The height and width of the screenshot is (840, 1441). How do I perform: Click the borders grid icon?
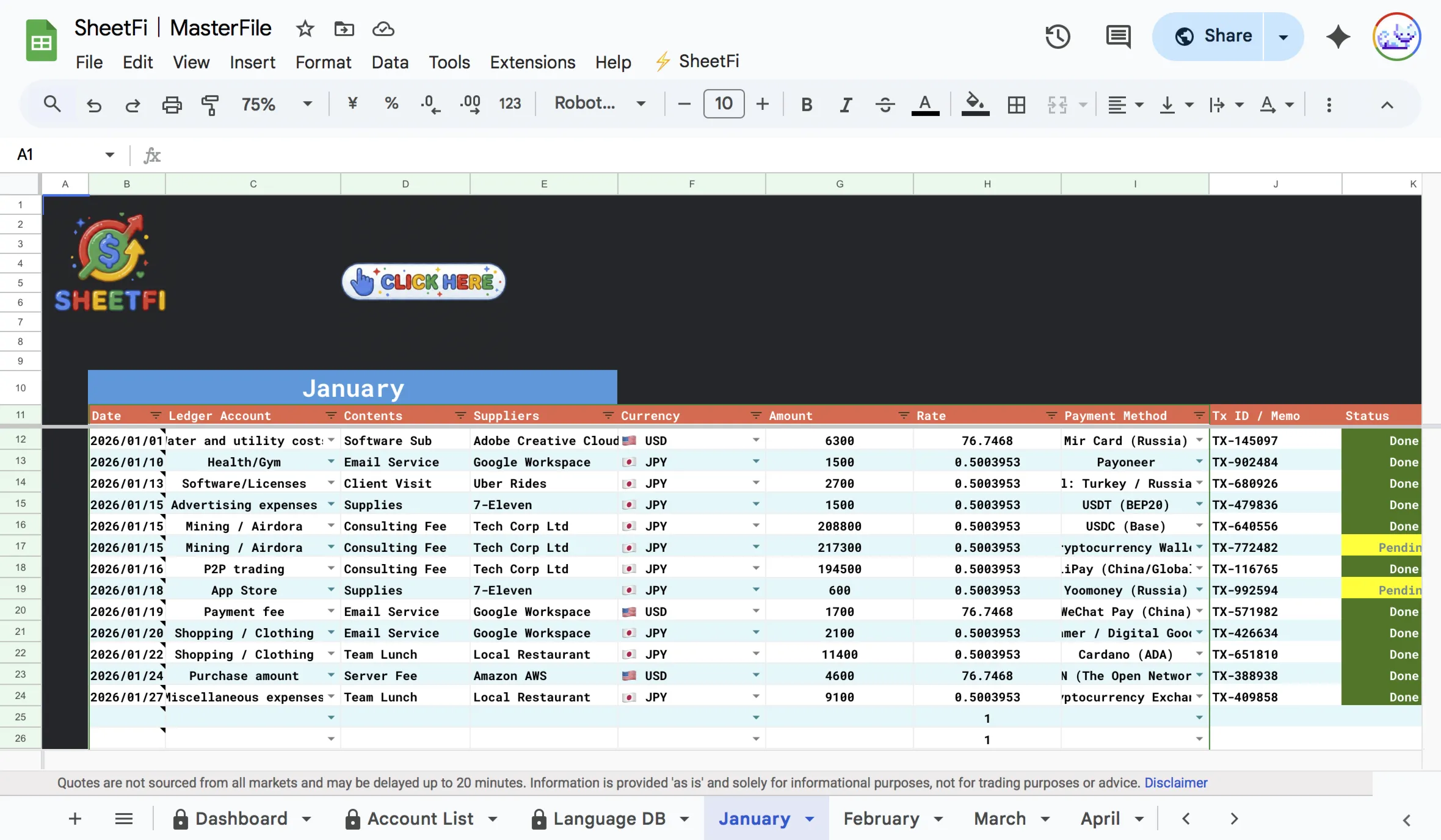[x=1016, y=104]
